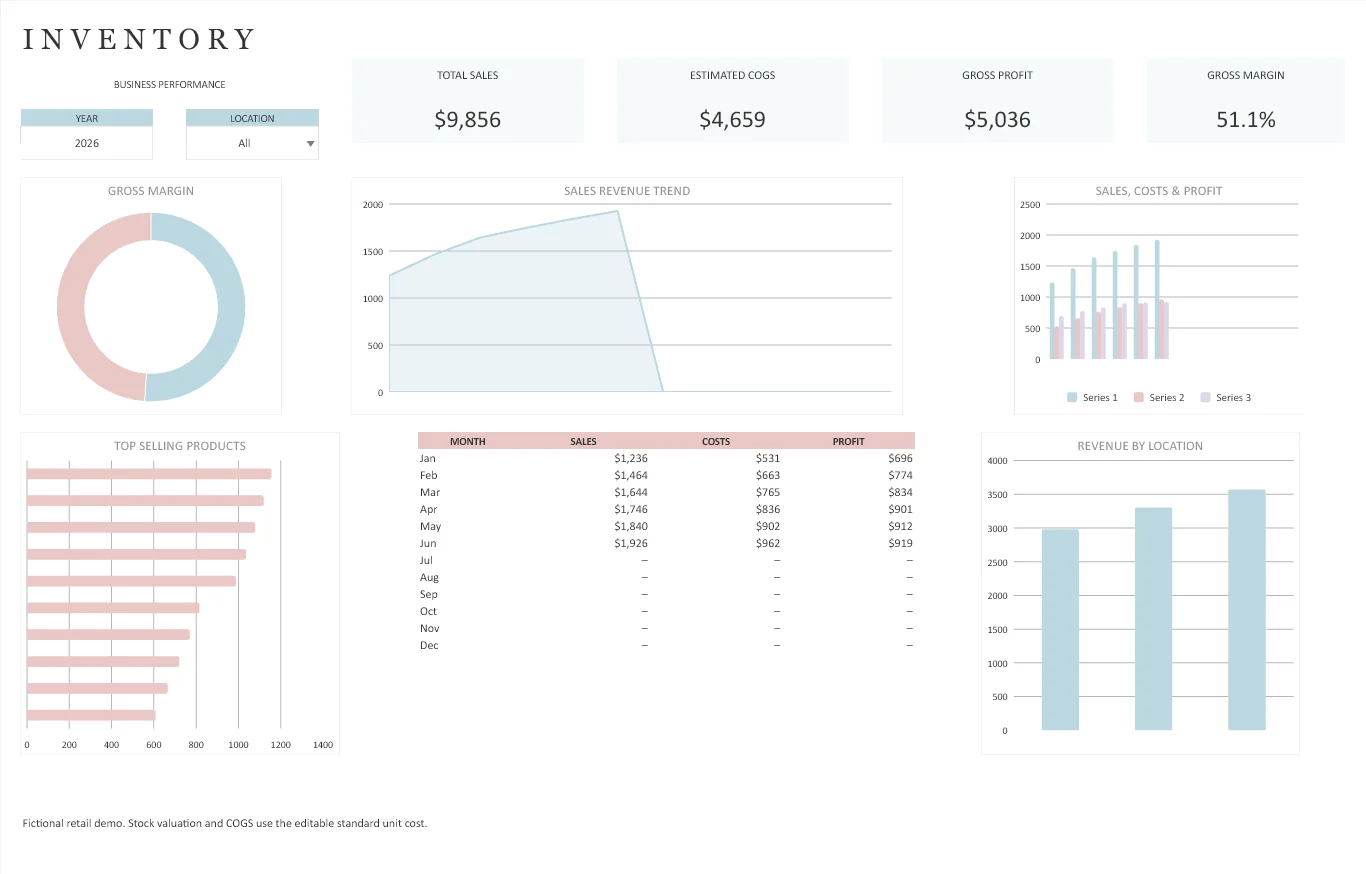Click the Series 2 legend swatch

[1138, 397]
